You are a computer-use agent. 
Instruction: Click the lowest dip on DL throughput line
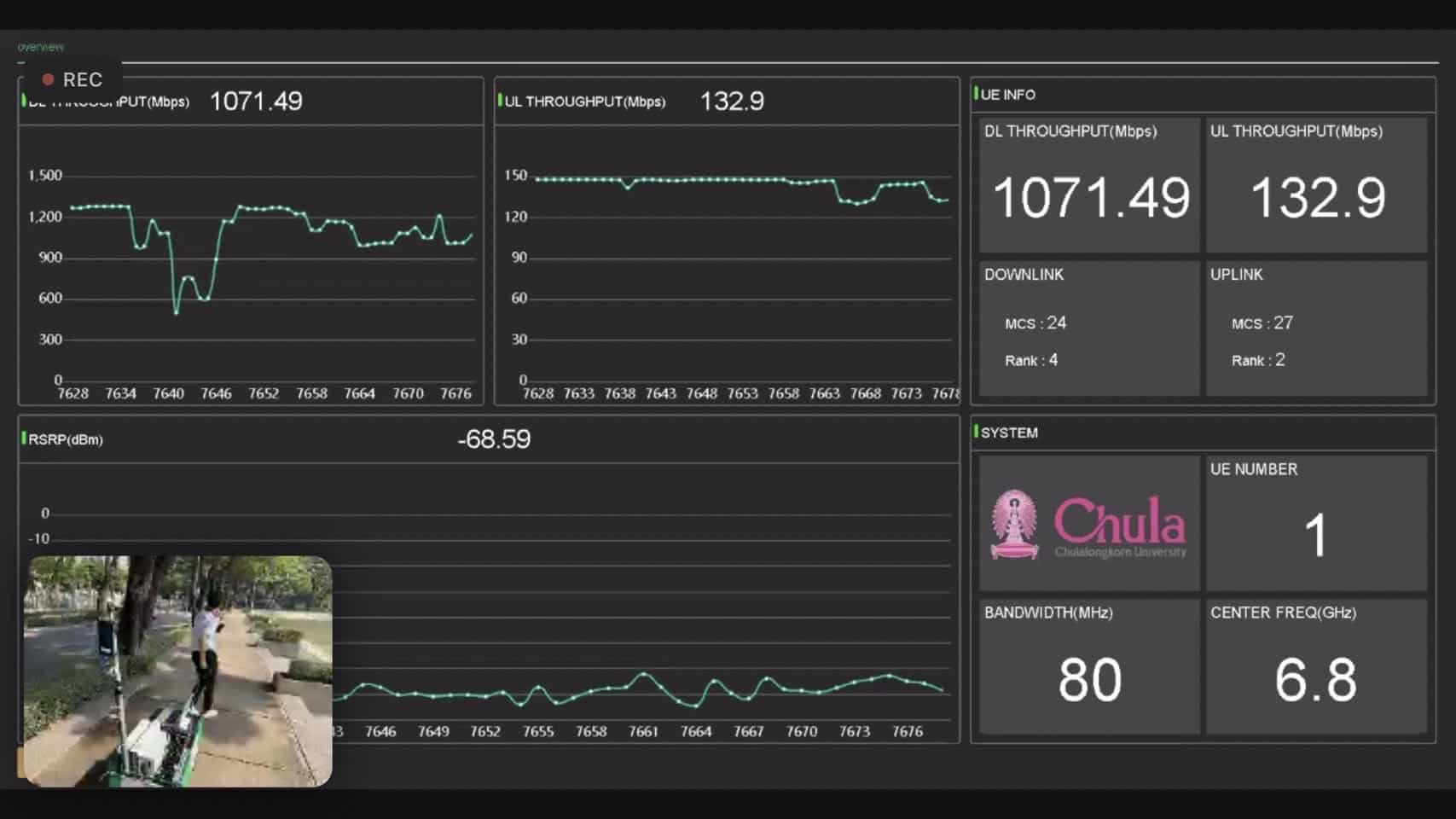177,313
